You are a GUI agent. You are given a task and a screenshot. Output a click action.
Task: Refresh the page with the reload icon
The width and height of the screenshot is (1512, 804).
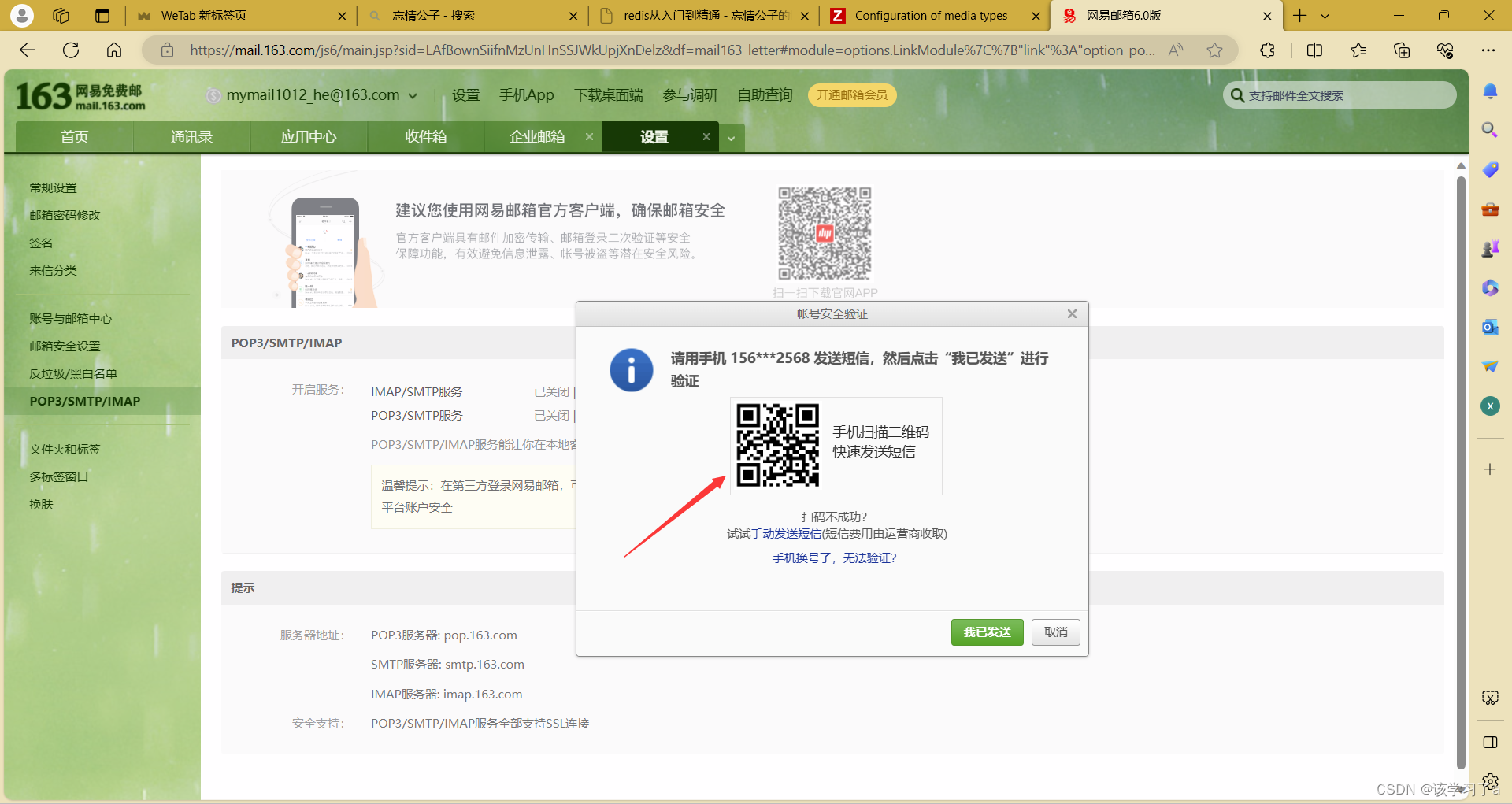[71, 50]
